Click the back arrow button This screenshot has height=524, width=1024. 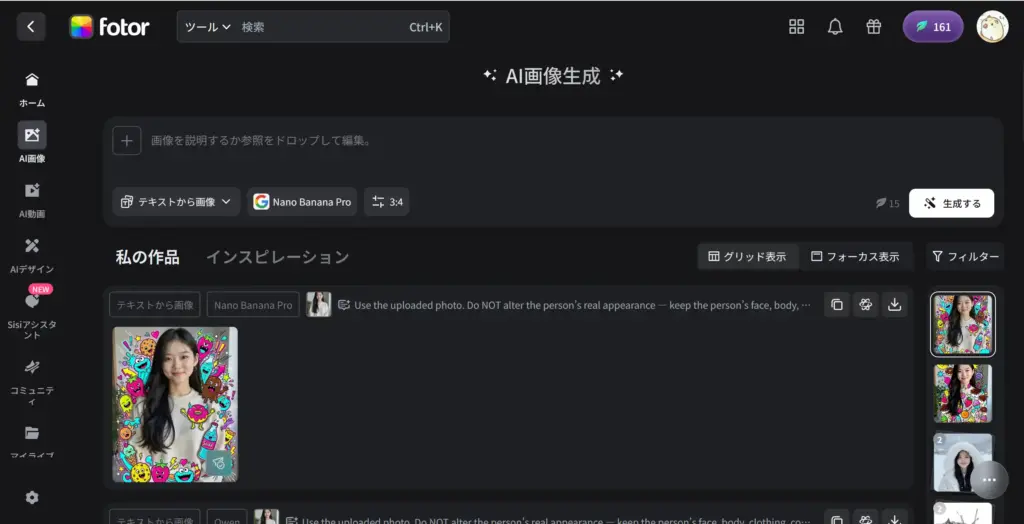(x=31, y=27)
